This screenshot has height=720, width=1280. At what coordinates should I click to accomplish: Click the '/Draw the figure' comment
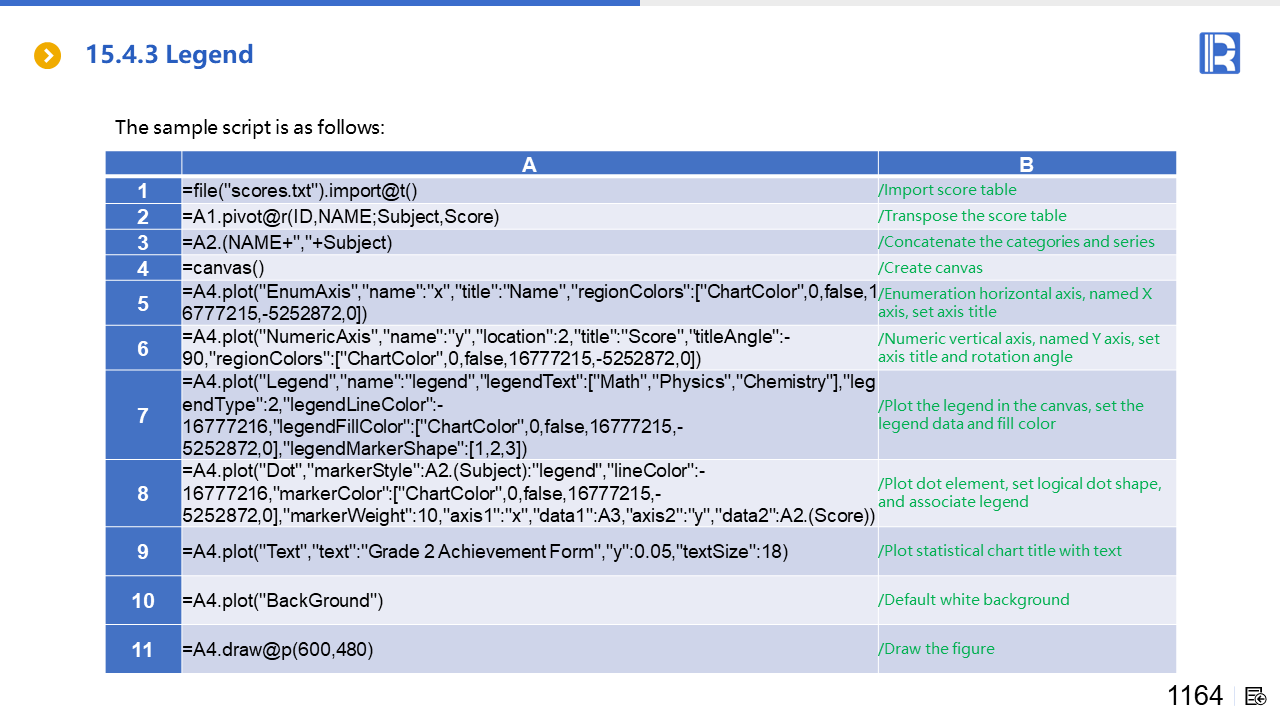(936, 649)
